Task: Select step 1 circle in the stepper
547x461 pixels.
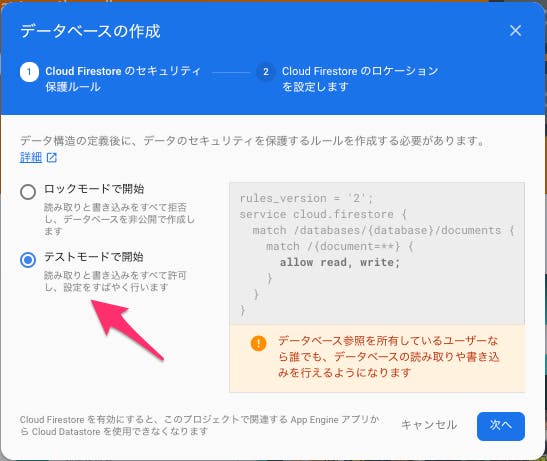Action: 29,72
